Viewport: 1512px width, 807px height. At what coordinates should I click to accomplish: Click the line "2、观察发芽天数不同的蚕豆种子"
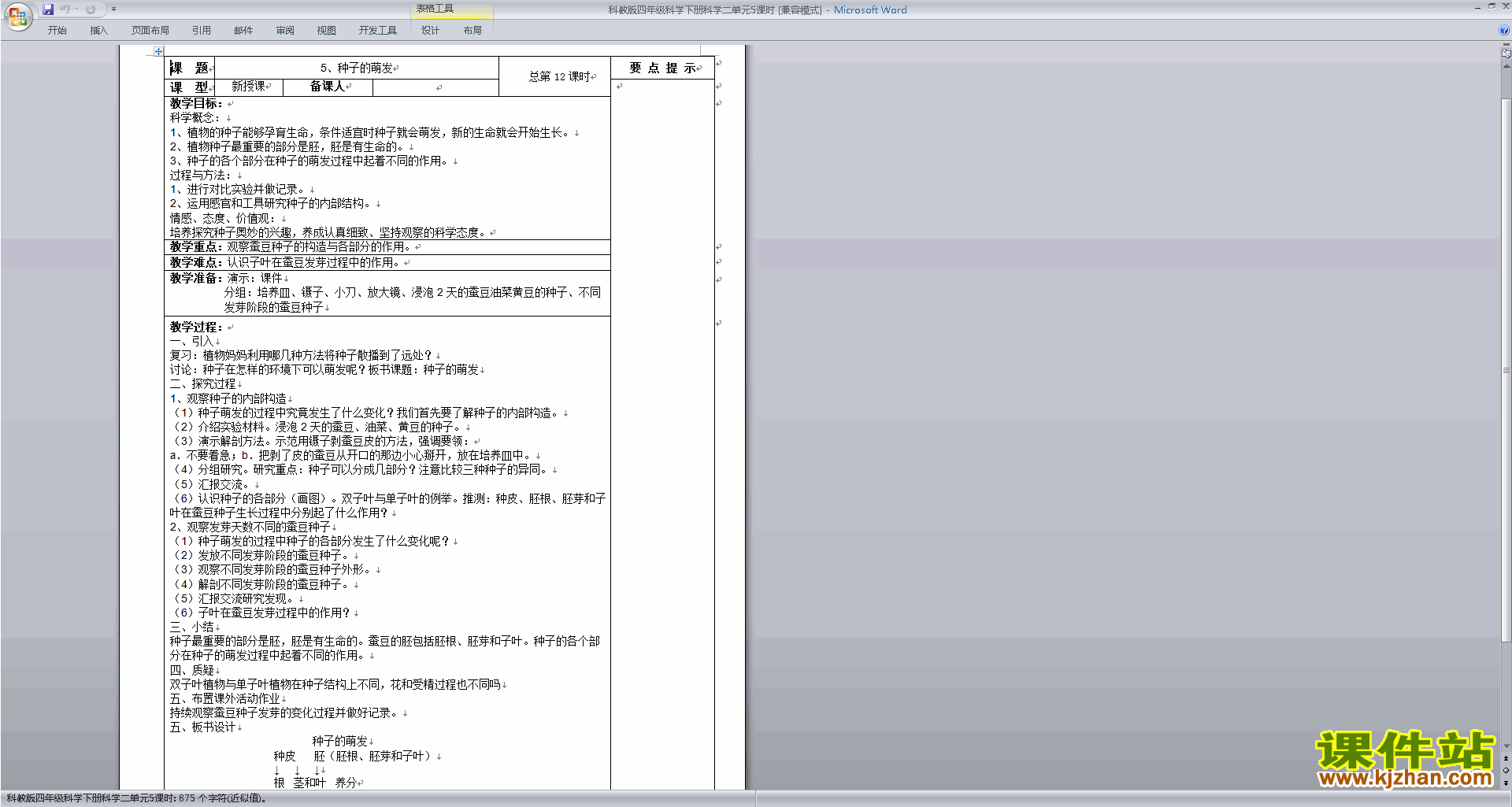(x=250, y=527)
